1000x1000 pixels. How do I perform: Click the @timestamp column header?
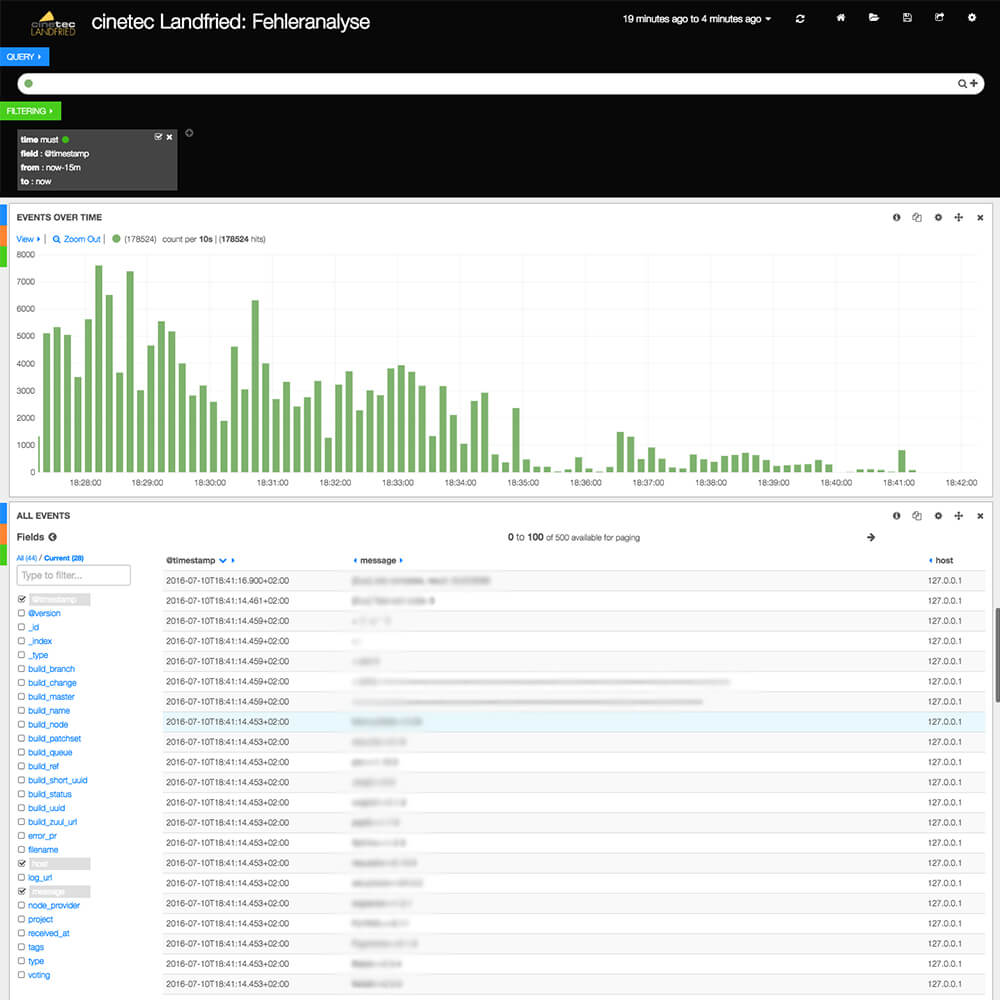click(x=191, y=561)
